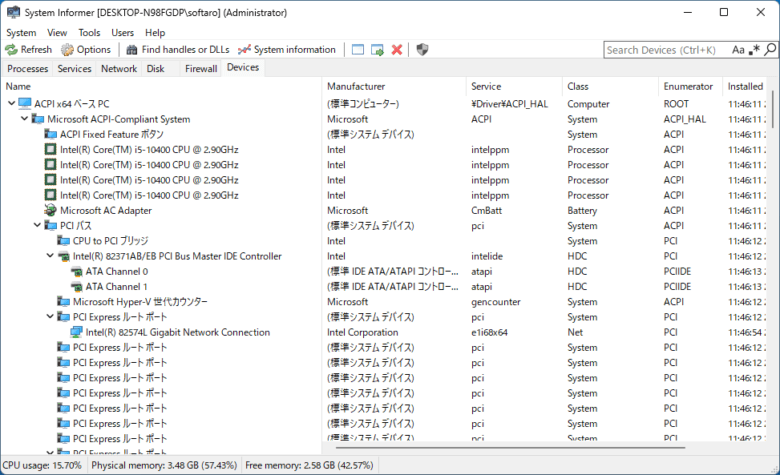The image size is (780, 475).
Task: Click the magnifier search icon
Action: pyautogui.click(x=770, y=50)
